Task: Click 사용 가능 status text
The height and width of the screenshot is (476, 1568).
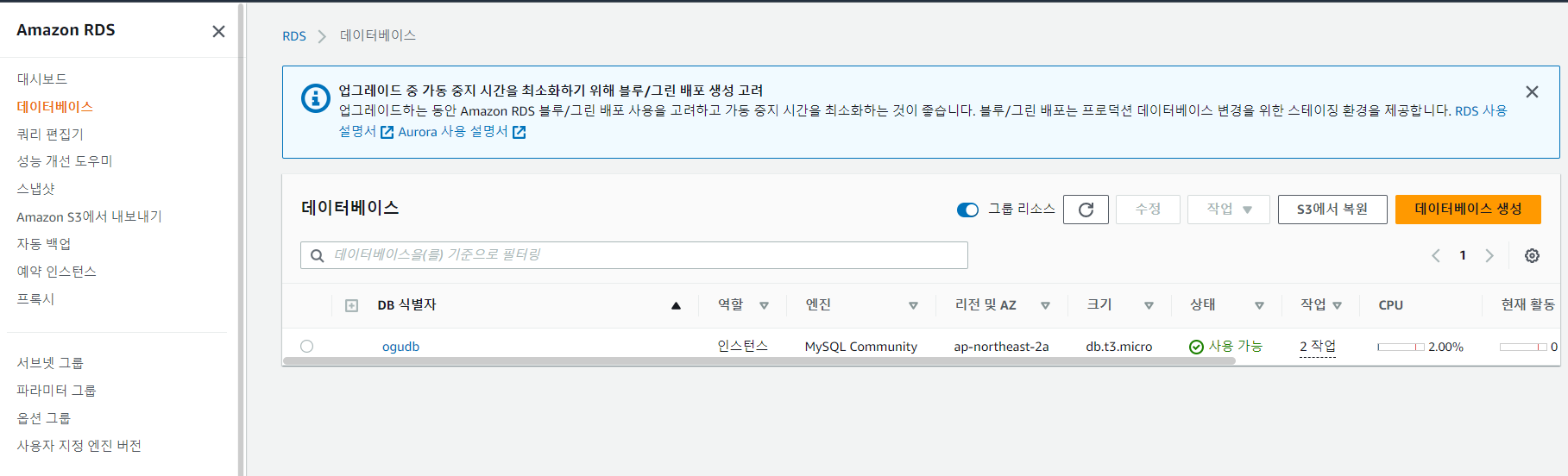Action: [x=1236, y=347]
